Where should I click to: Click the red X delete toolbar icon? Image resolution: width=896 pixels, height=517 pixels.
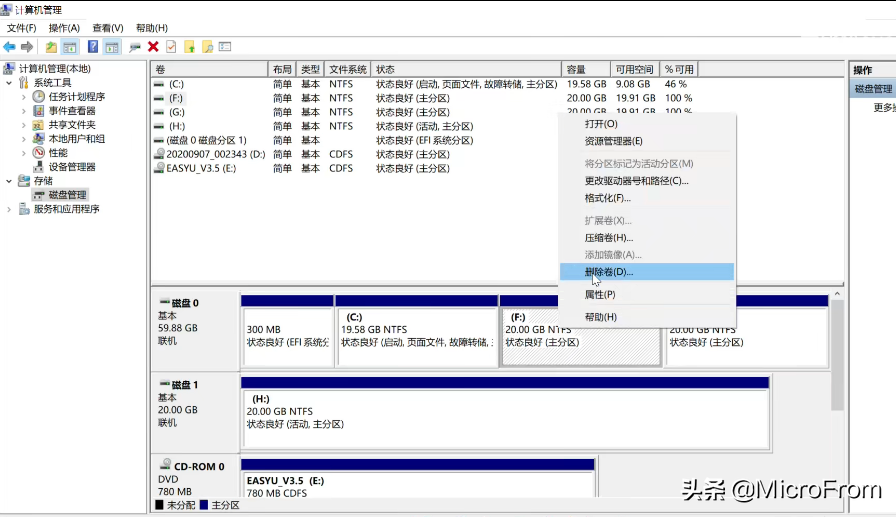(x=153, y=47)
